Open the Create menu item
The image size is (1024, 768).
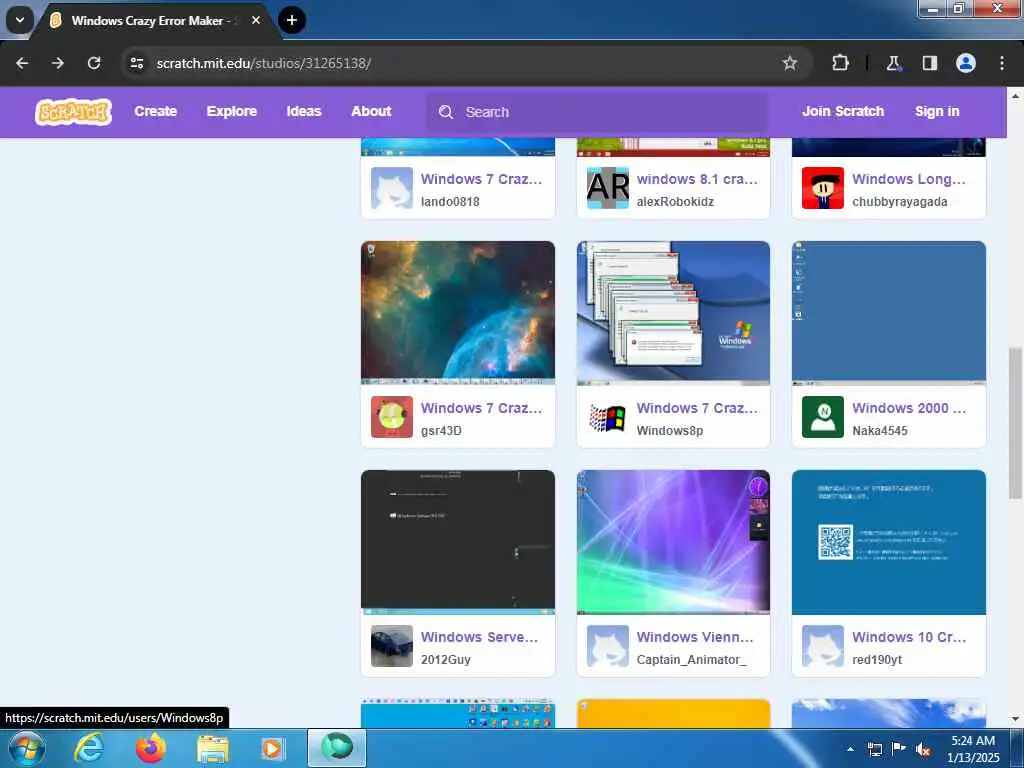pos(155,112)
